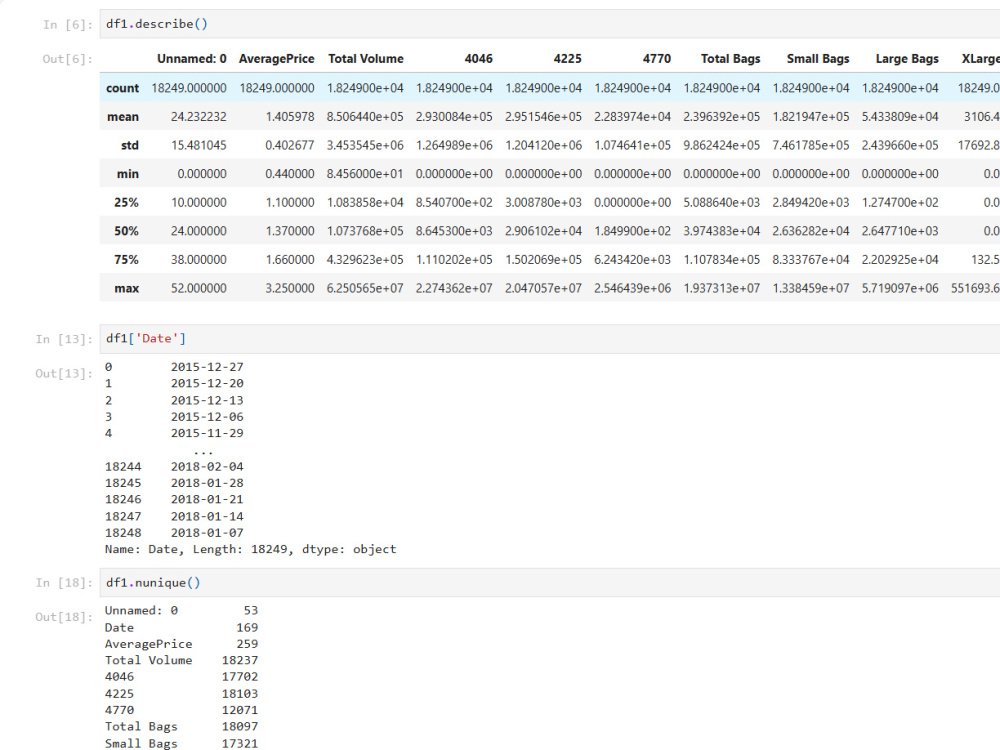Viewport: 1000px width, 750px height.
Task: Click the 4770 12071 nunique row
Action: (182, 710)
